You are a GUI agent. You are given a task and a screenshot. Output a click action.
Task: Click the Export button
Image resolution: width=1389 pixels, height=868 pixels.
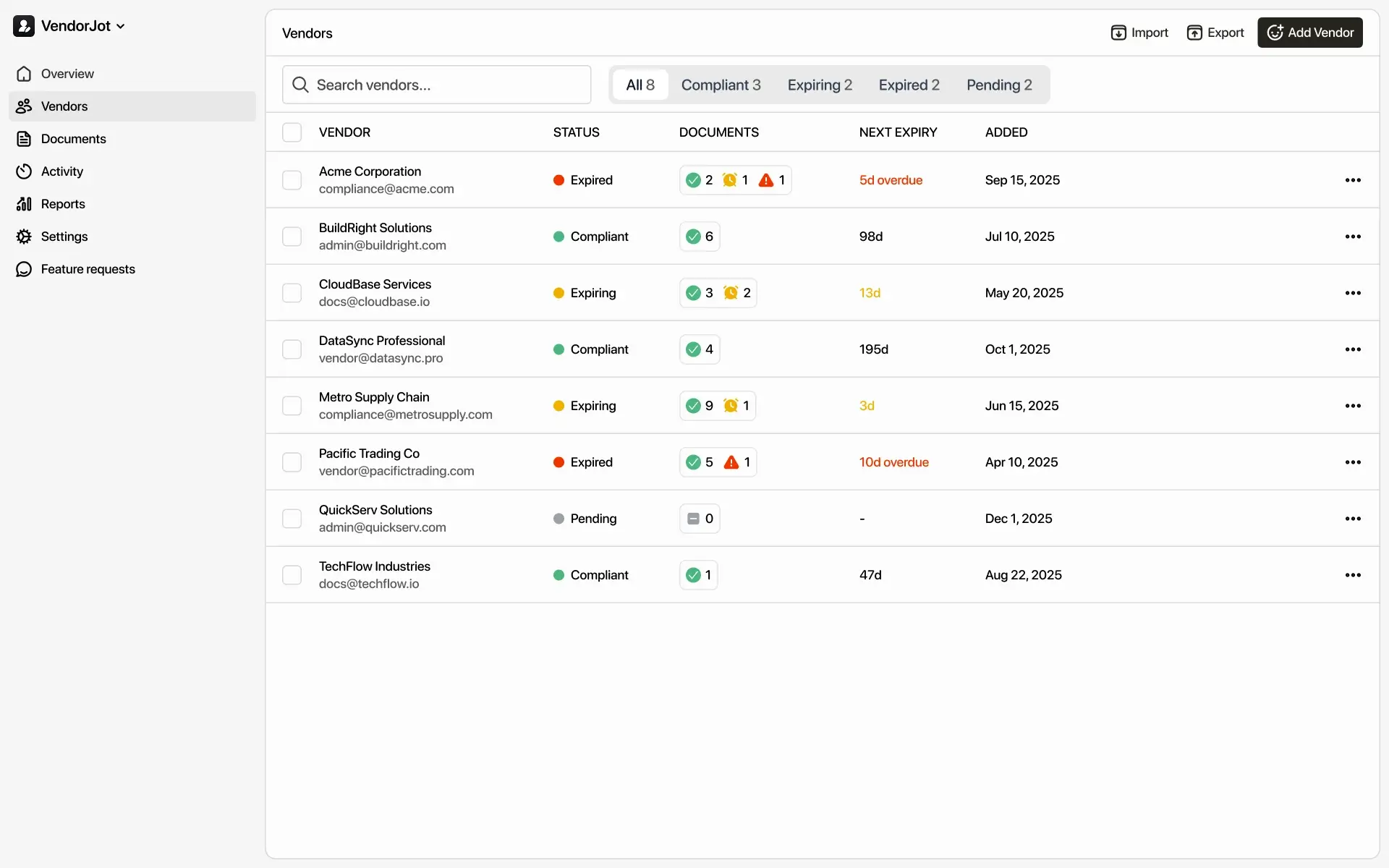pos(1215,33)
